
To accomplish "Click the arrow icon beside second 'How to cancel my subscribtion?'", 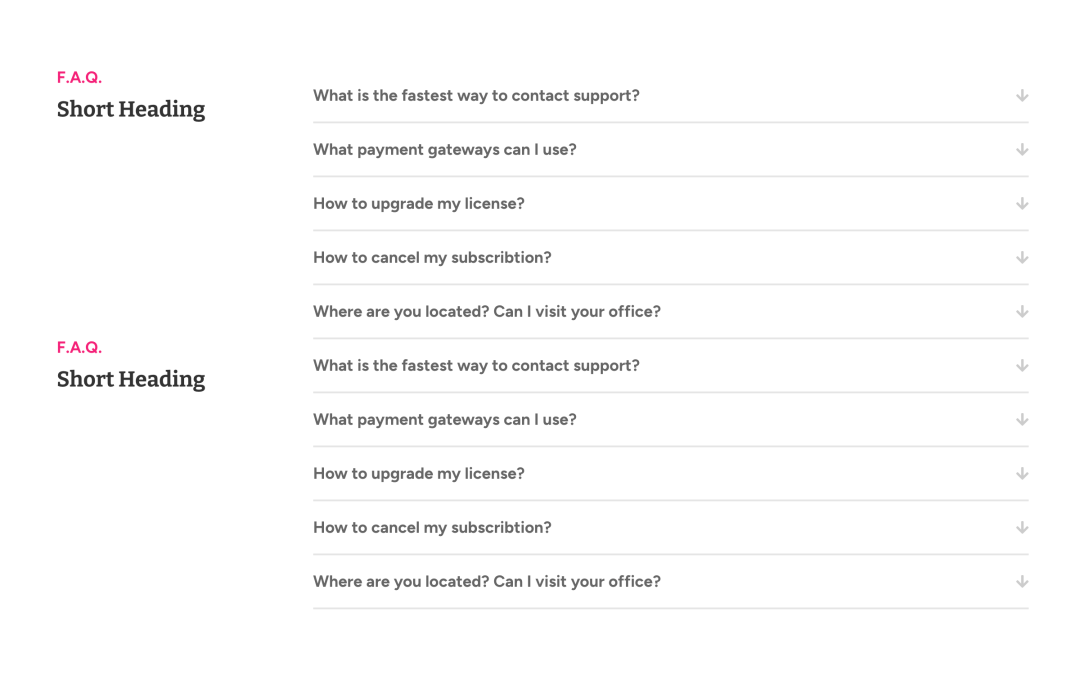I will (1022, 528).
